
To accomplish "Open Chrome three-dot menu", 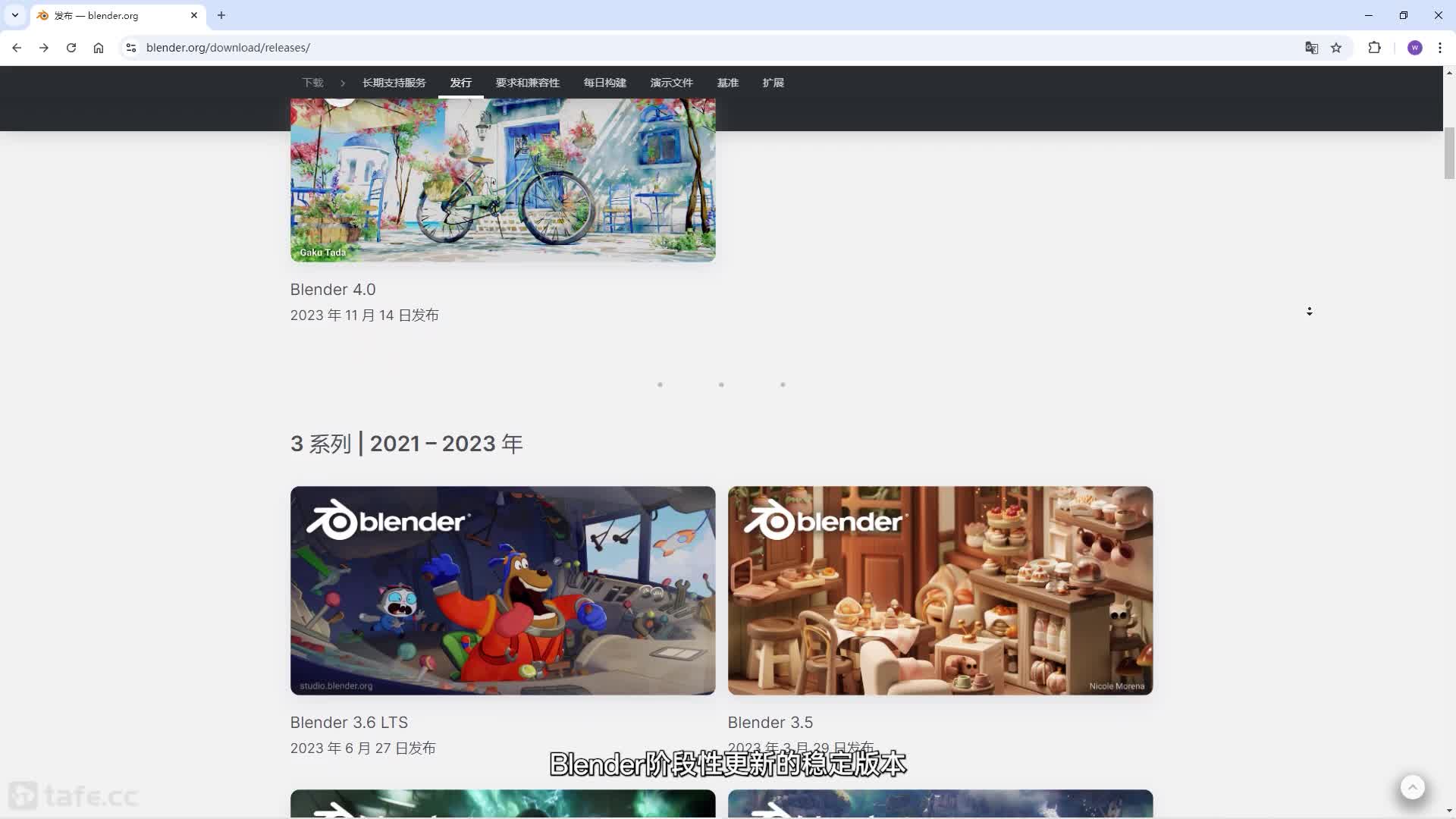I will pos(1440,48).
